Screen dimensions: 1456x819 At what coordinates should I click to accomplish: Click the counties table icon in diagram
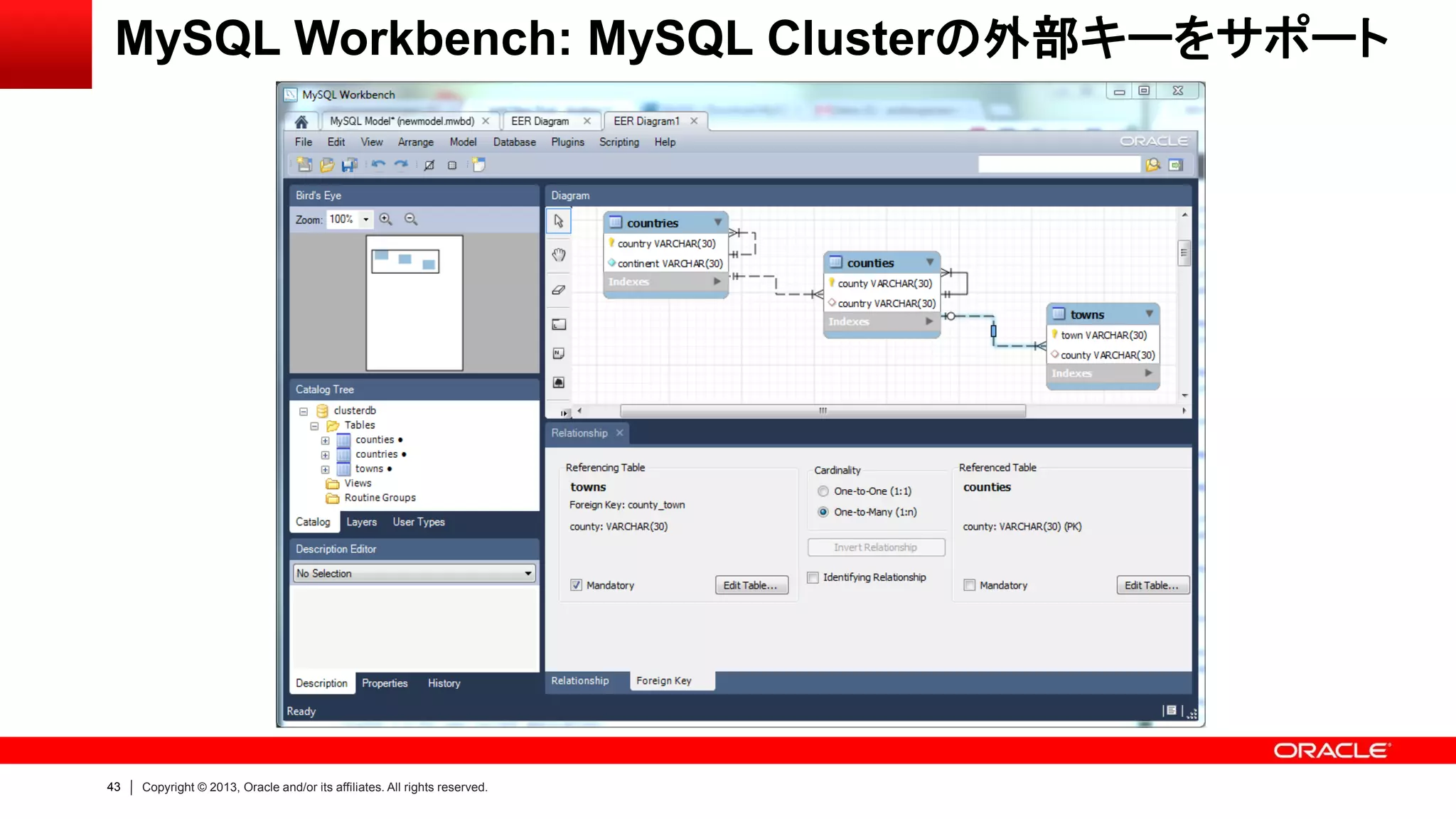836,262
